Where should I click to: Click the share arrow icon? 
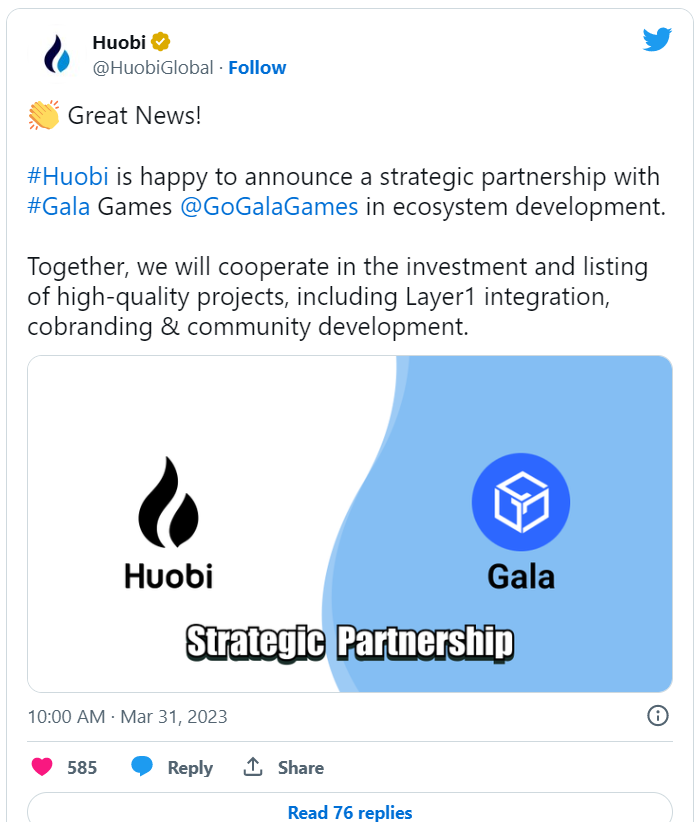tap(253, 767)
